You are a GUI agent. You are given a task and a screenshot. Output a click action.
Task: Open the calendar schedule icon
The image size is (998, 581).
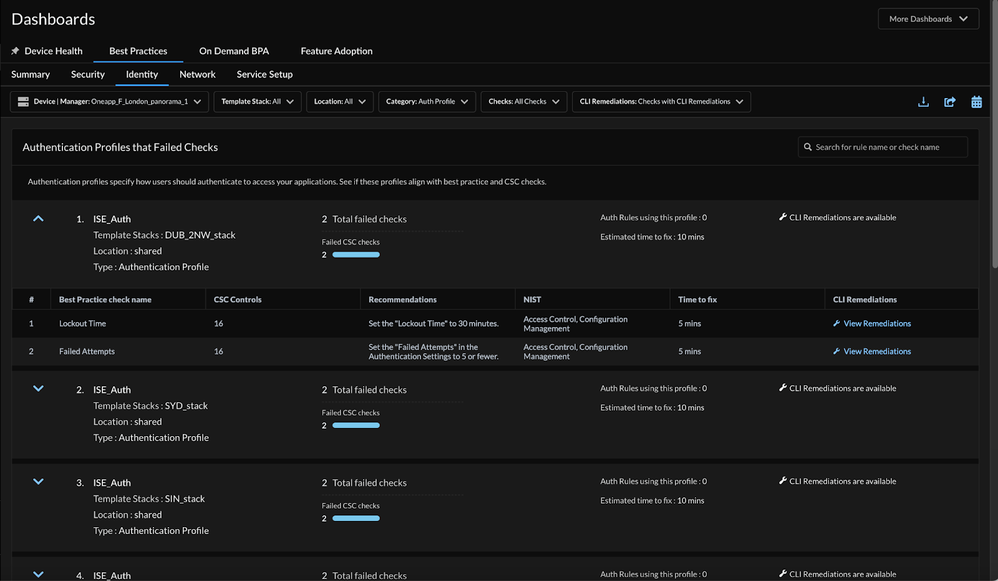click(976, 102)
